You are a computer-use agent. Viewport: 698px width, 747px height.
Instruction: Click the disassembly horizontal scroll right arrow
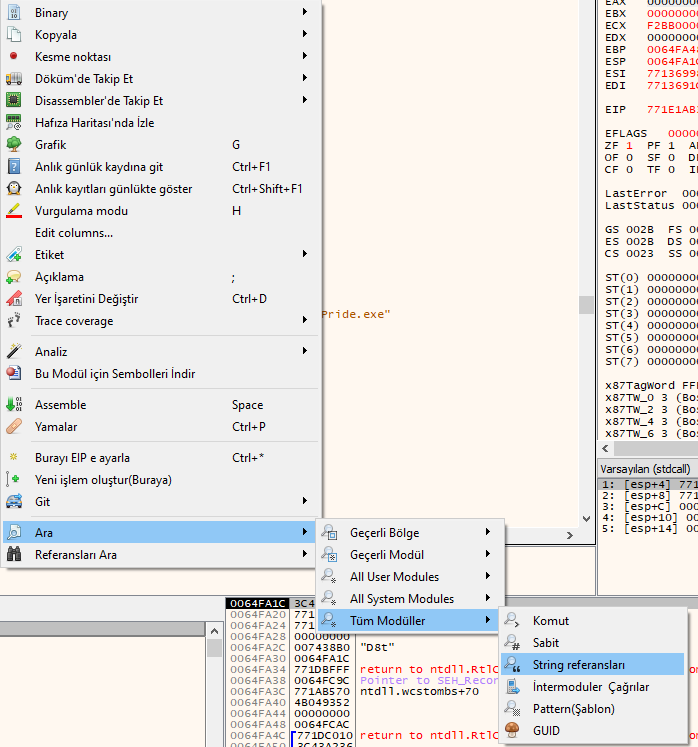click(x=570, y=535)
